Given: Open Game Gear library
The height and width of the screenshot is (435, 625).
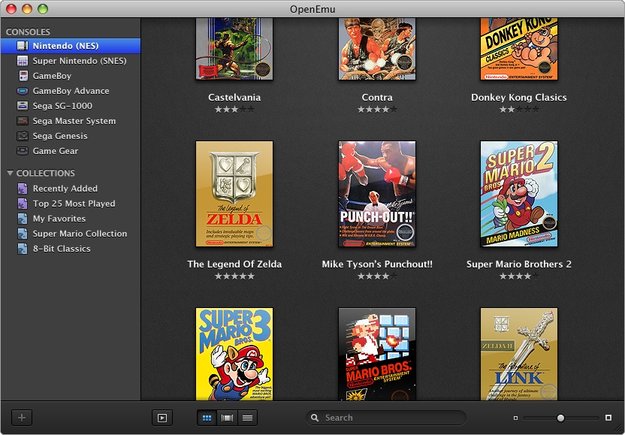Looking at the screenshot, I should (x=71, y=151).
